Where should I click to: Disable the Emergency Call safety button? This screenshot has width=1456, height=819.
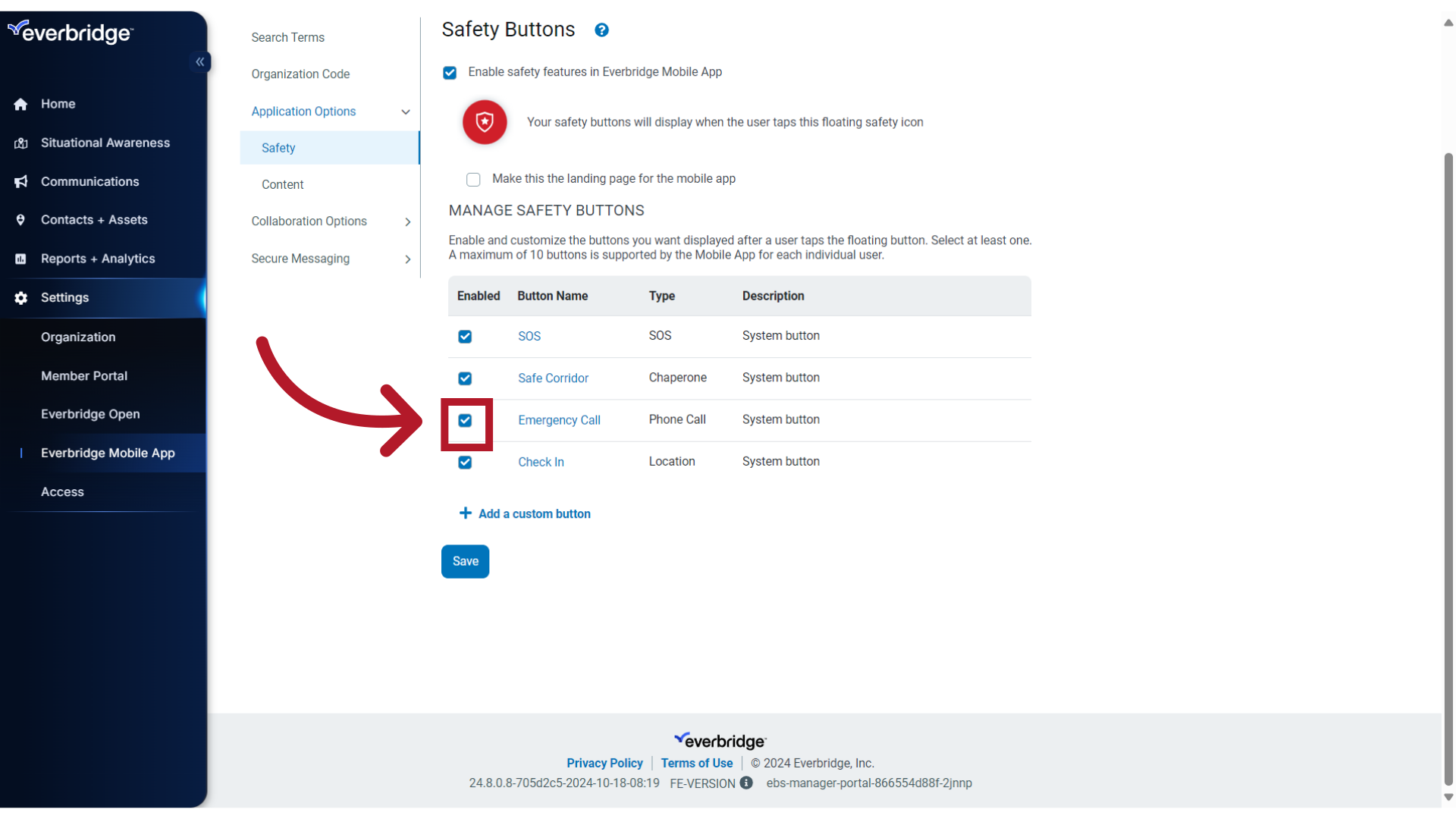click(465, 421)
